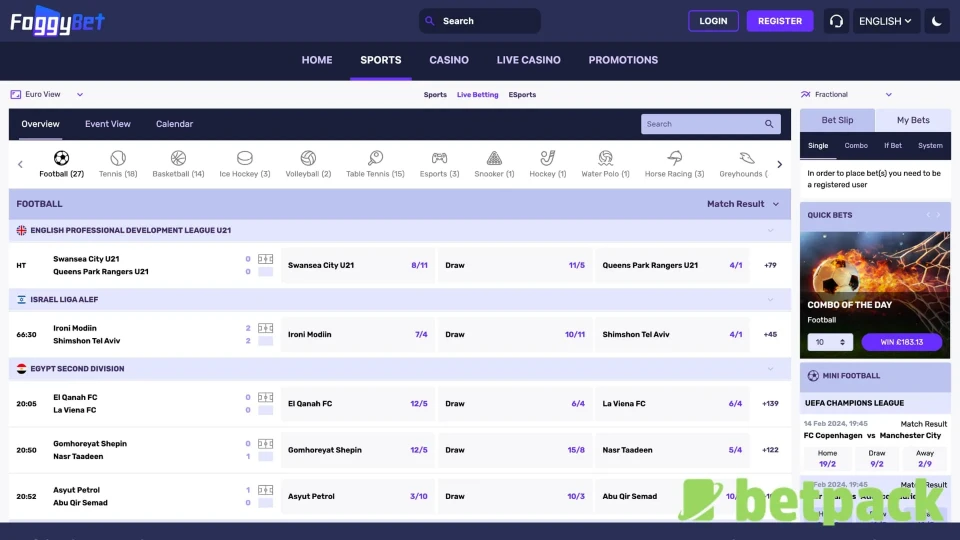Click the FoggyBet logo

click(58, 21)
